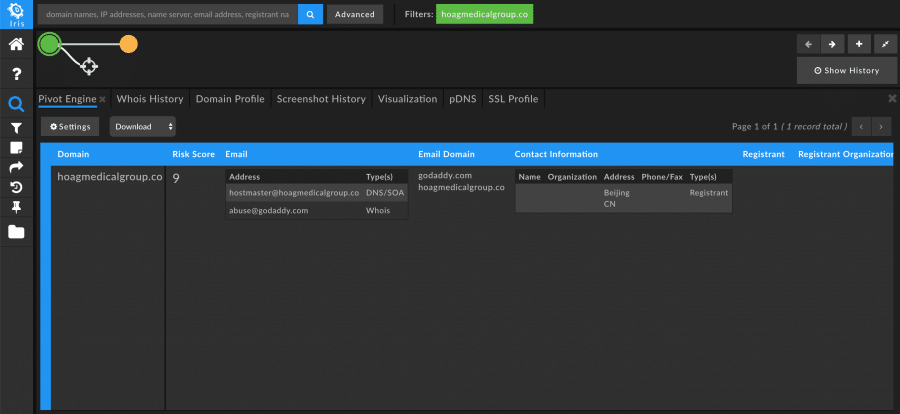The height and width of the screenshot is (414, 900).
Task: Focus the domain search input field
Action: click(x=168, y=14)
